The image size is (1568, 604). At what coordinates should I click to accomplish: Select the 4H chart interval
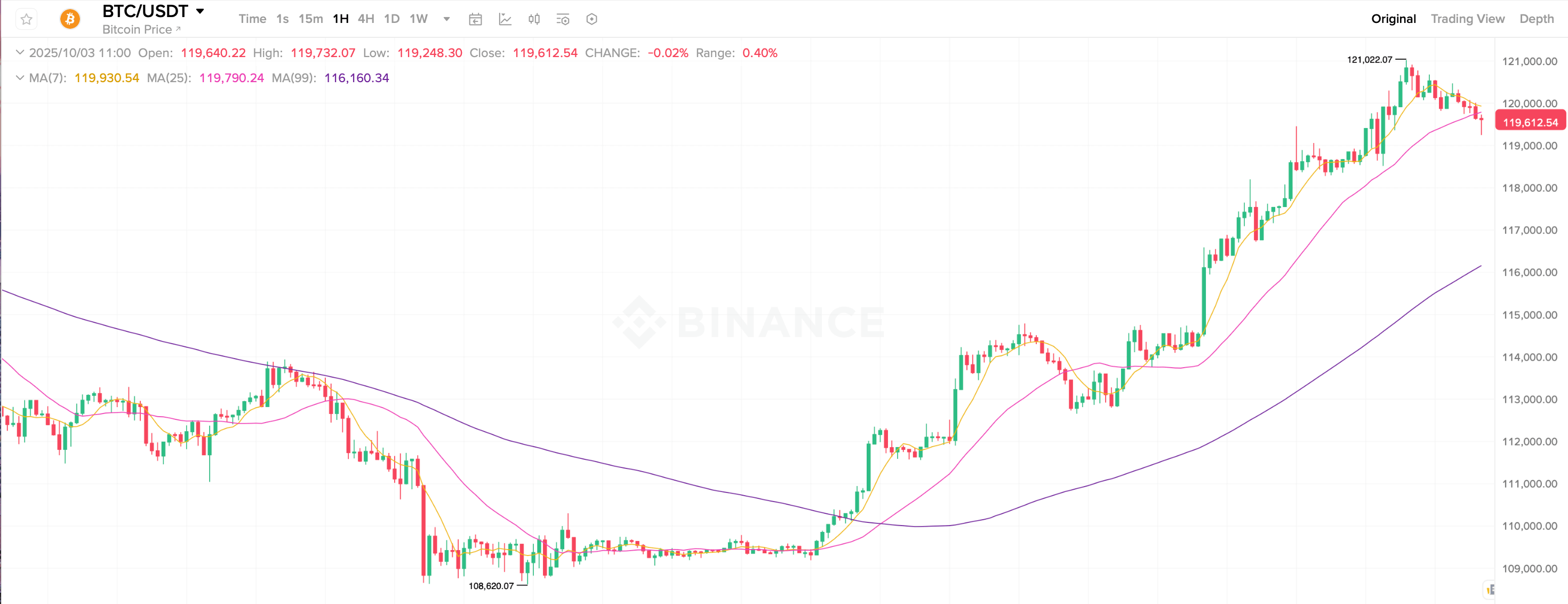pos(366,19)
